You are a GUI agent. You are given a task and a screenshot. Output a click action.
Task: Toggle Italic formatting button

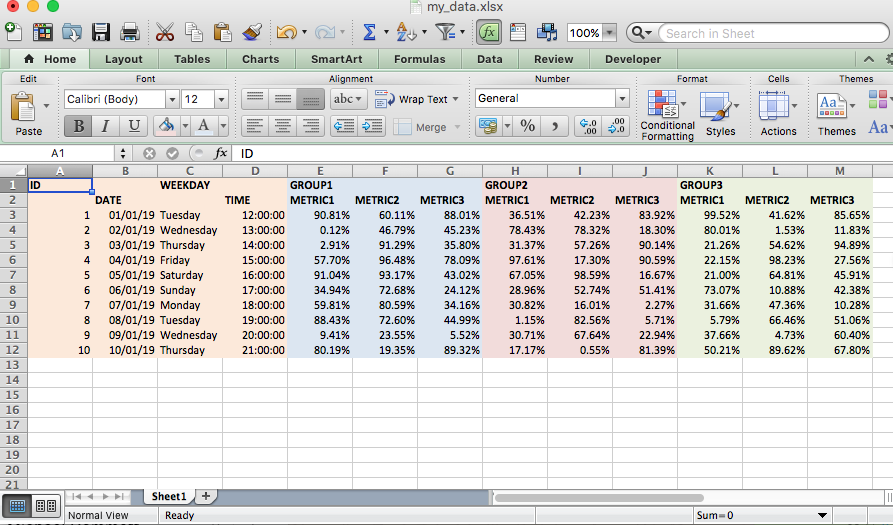point(105,126)
